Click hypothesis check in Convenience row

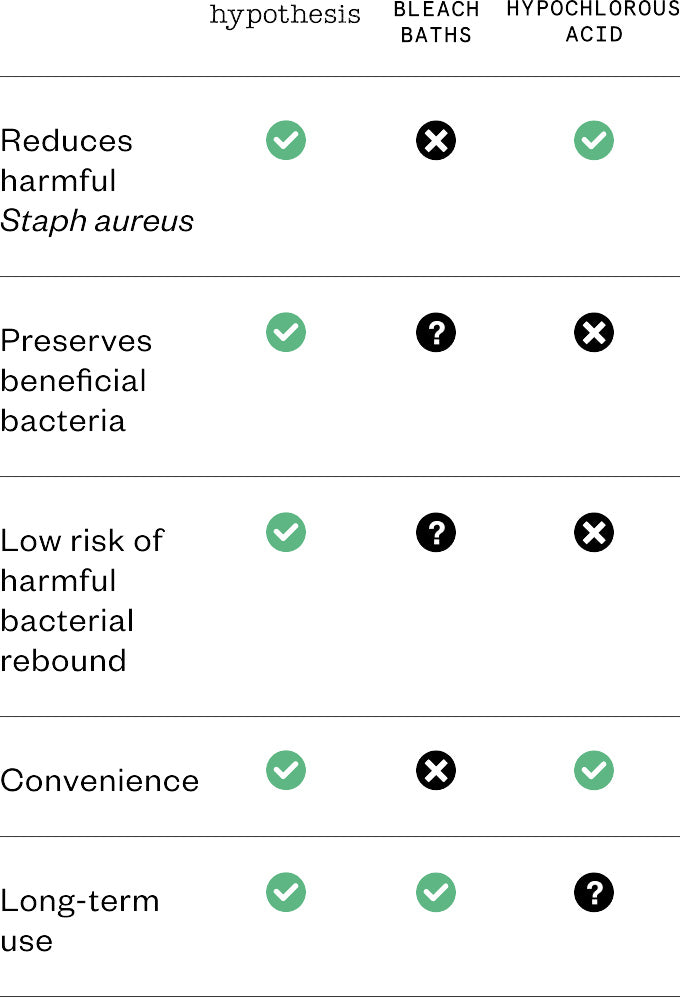tap(286, 770)
